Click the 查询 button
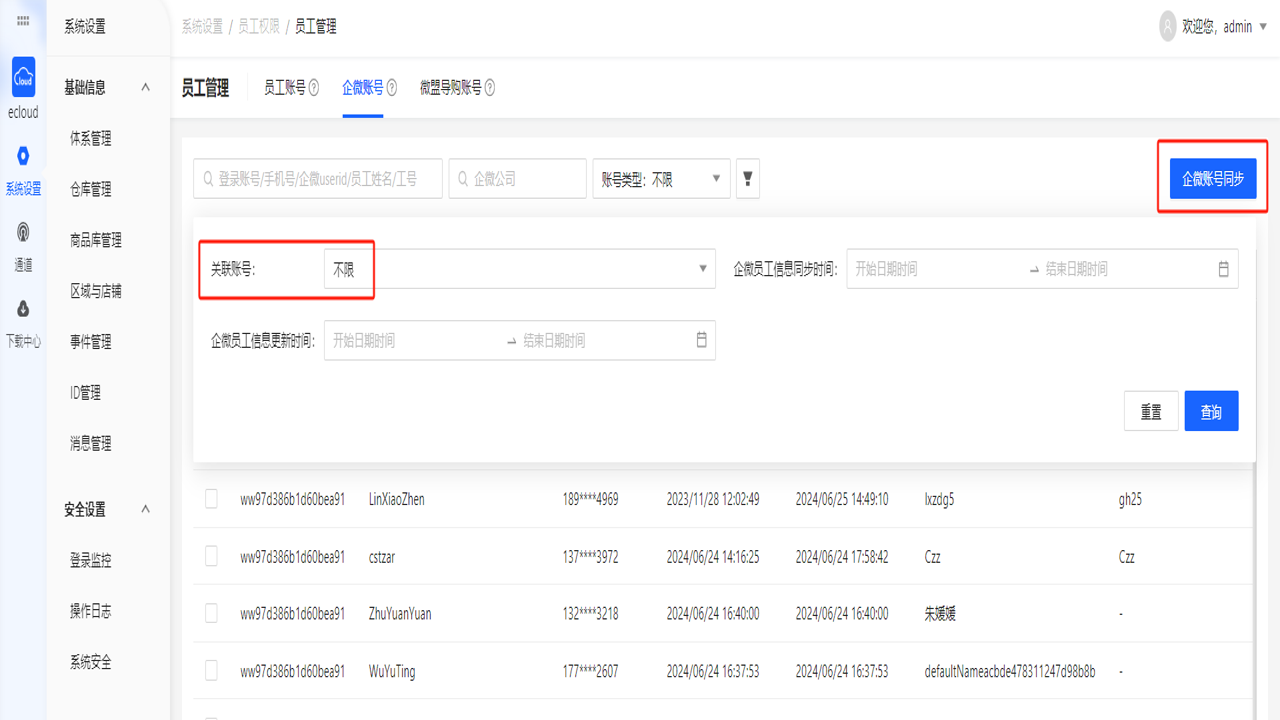1280x720 pixels. [x=1211, y=411]
